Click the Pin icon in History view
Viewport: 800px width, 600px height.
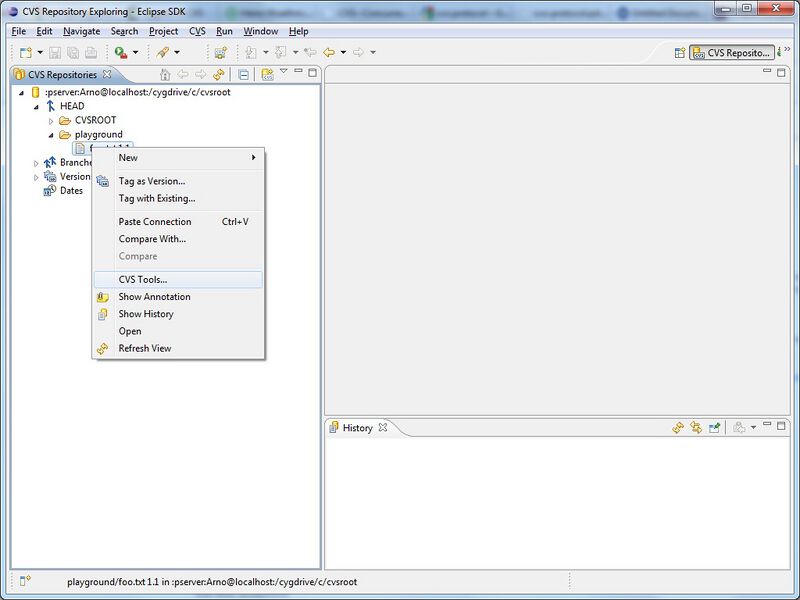(x=714, y=428)
